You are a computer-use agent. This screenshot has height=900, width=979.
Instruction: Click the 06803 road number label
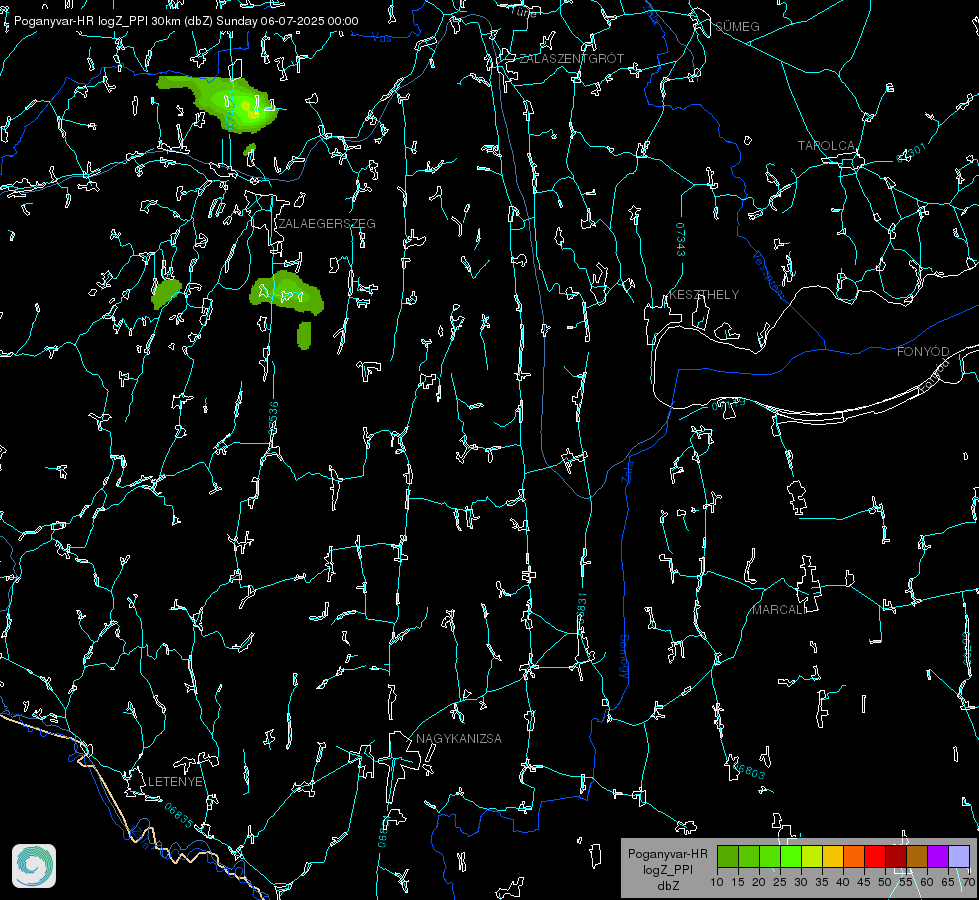[748, 770]
